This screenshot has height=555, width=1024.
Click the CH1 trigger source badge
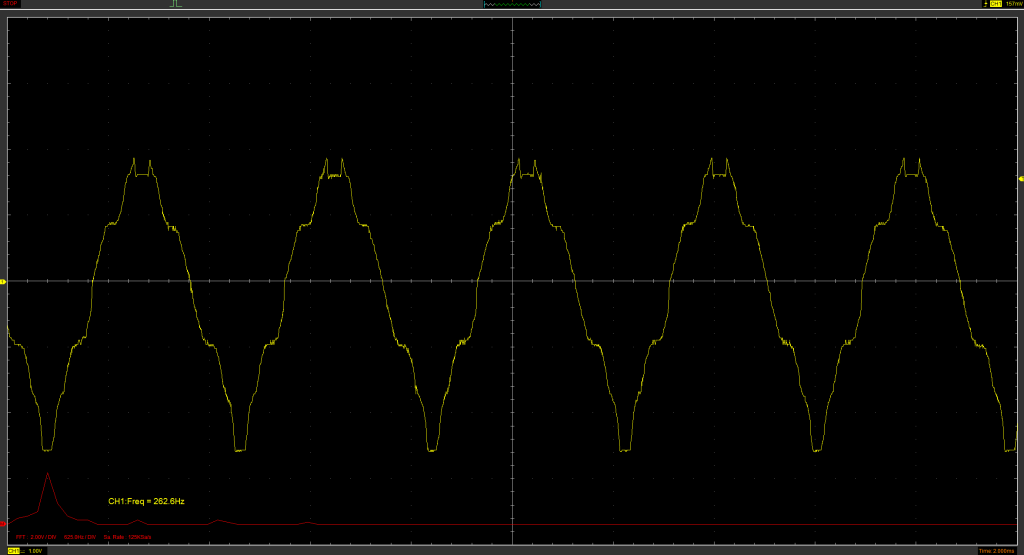click(x=995, y=4)
